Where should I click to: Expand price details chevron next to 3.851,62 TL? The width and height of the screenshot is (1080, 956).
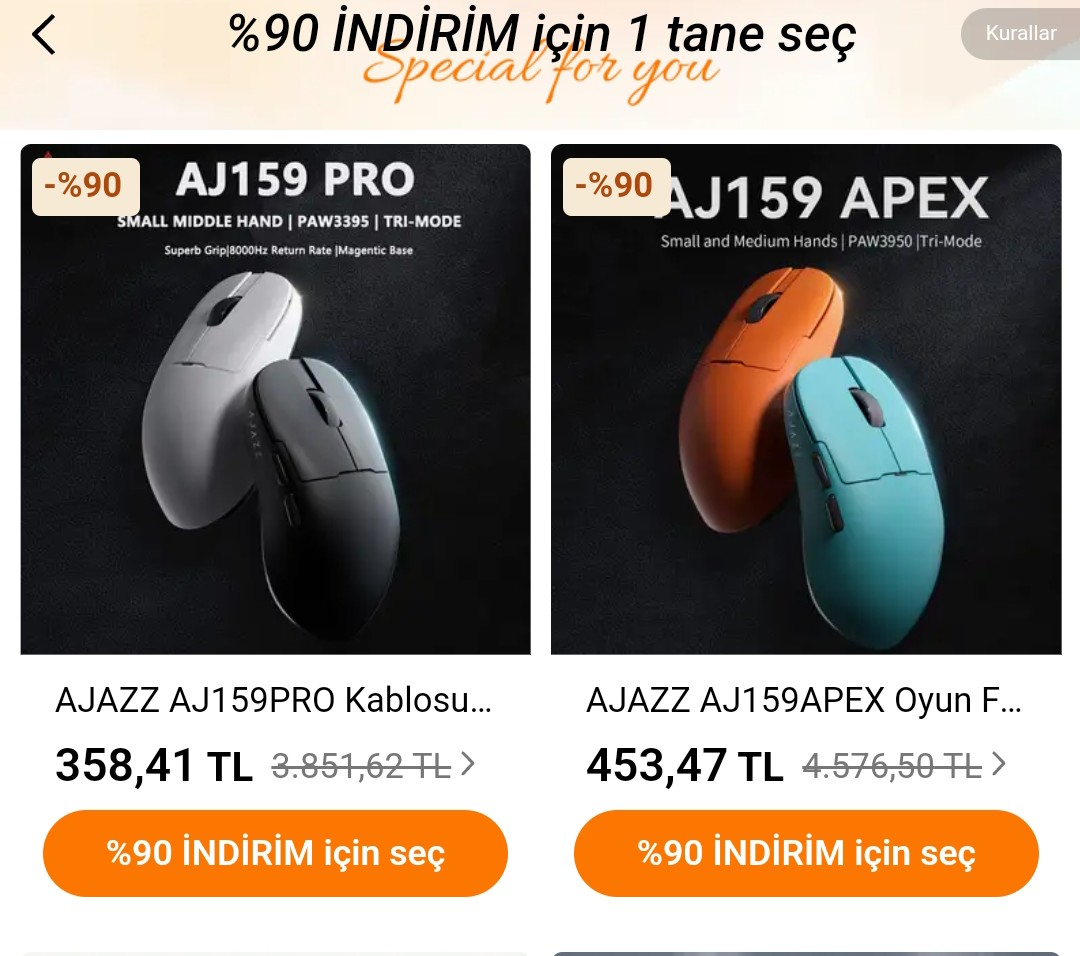[x=468, y=764]
